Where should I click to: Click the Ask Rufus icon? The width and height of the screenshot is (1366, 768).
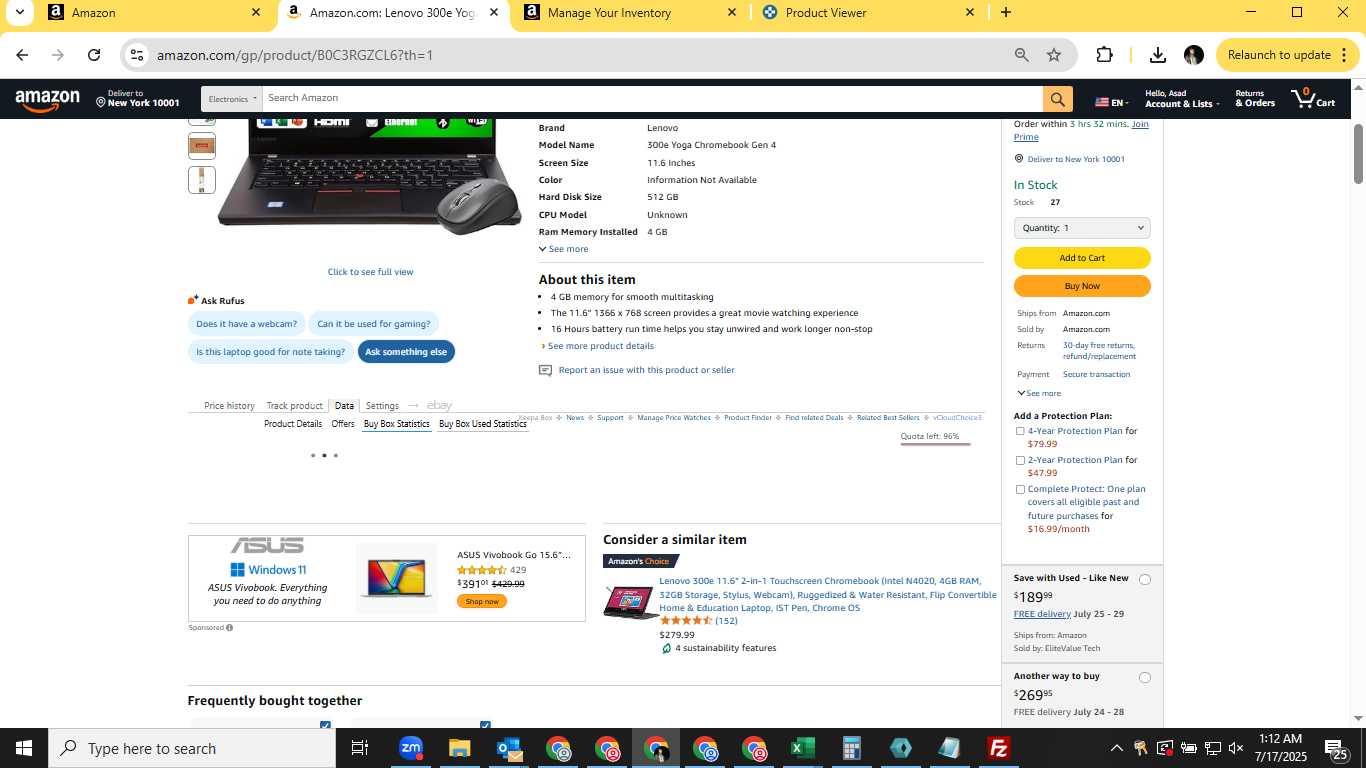(x=193, y=300)
